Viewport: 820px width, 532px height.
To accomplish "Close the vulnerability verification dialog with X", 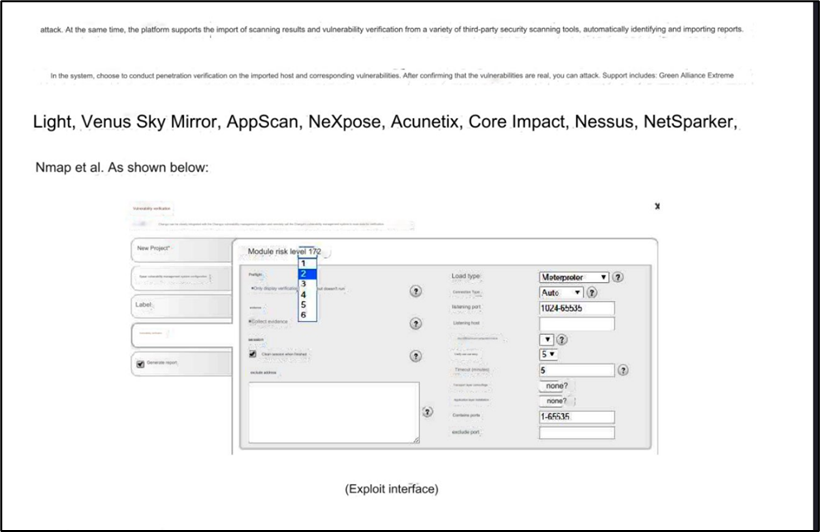I will pyautogui.click(x=657, y=206).
